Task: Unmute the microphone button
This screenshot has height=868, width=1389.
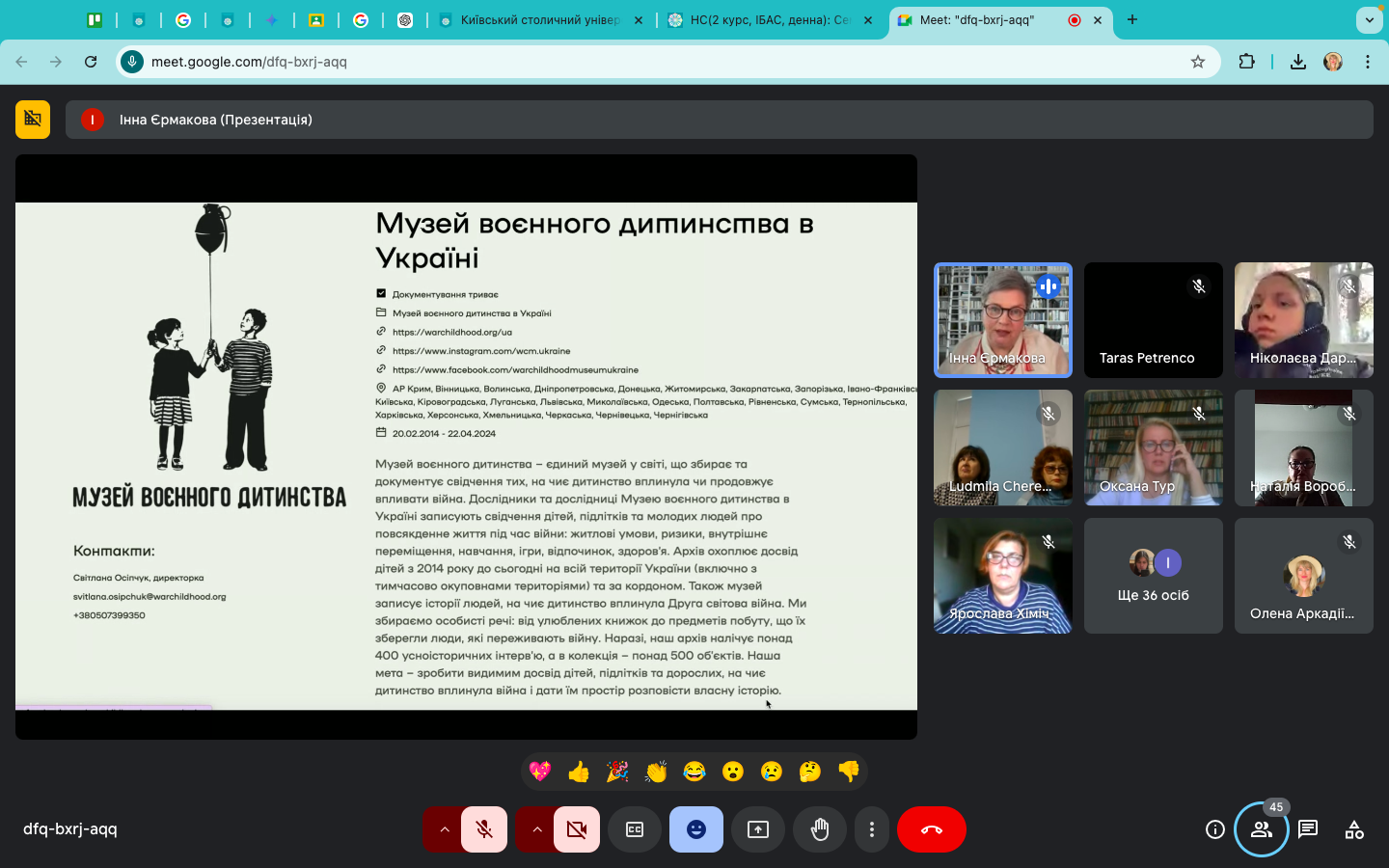Action: [484, 829]
